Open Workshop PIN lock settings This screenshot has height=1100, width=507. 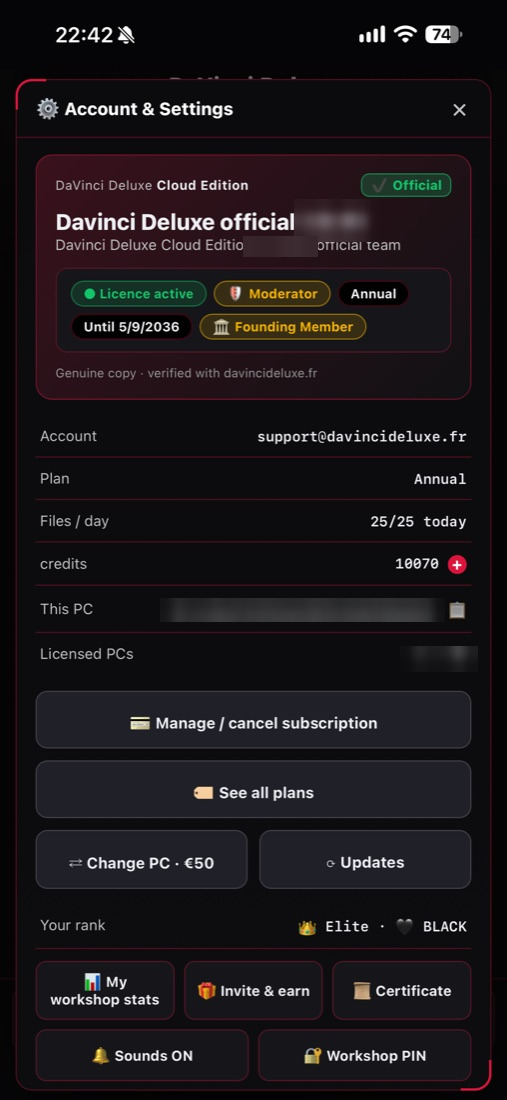tap(365, 1056)
